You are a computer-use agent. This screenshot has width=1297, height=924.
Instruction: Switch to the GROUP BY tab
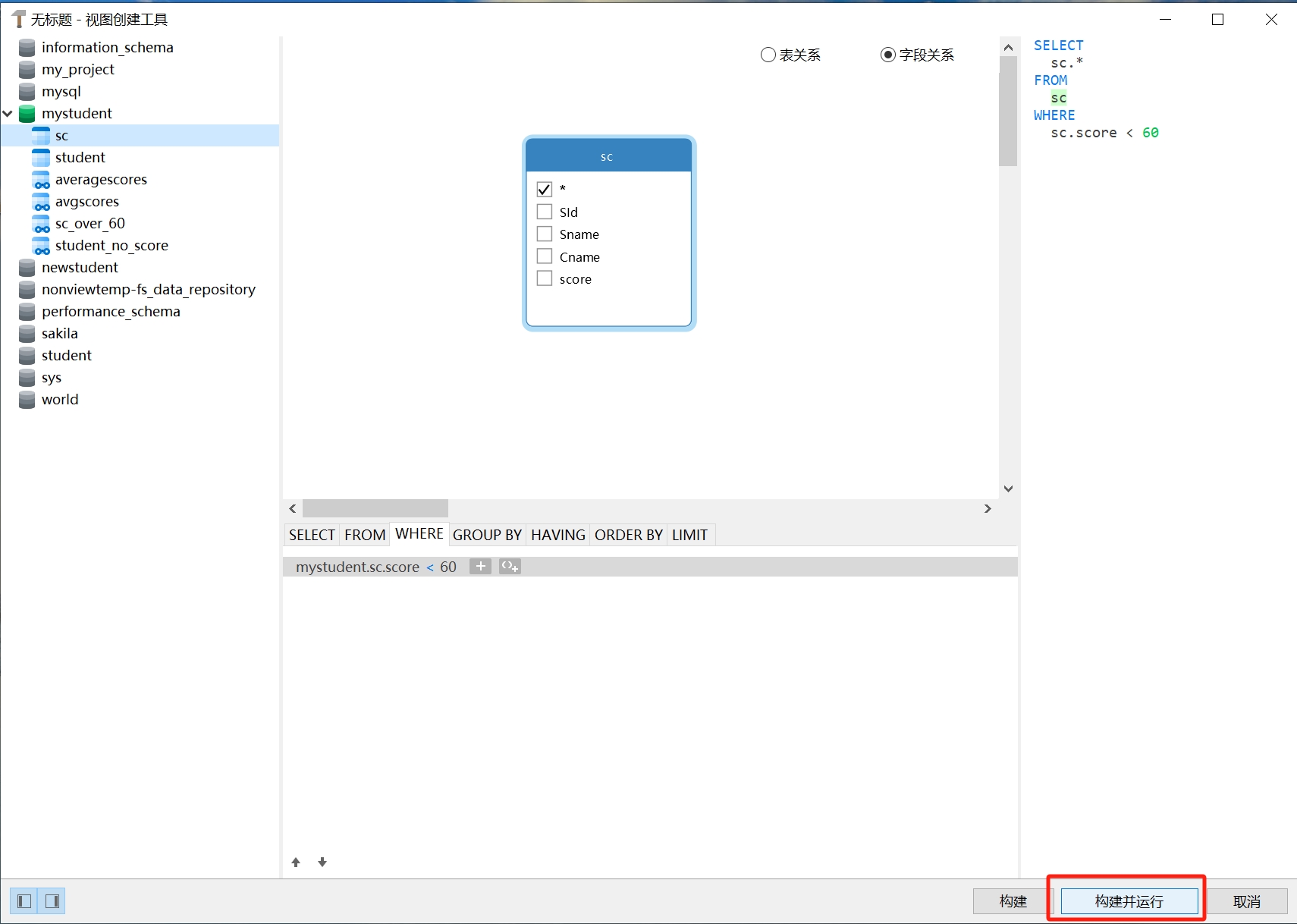point(487,535)
